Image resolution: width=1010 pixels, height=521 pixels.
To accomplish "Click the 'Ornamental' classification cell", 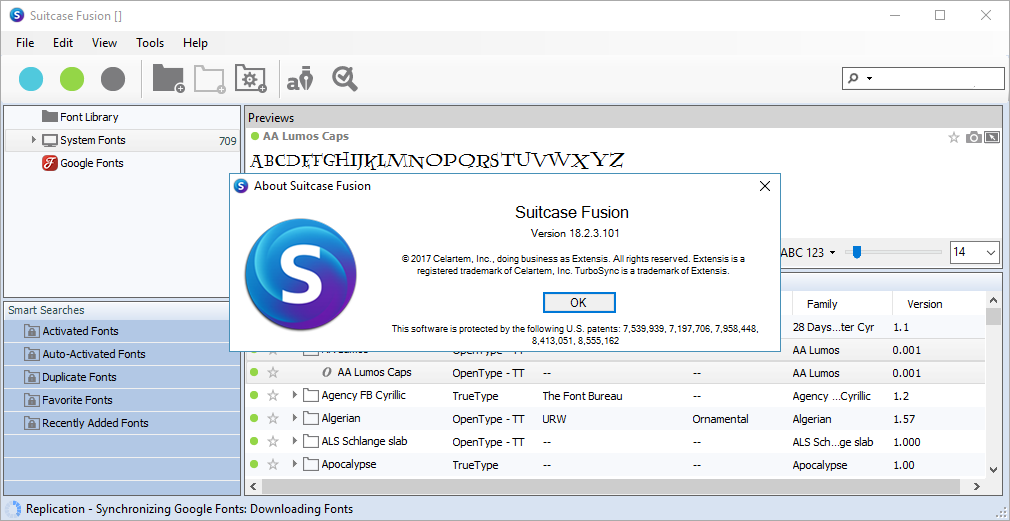I will point(720,419).
